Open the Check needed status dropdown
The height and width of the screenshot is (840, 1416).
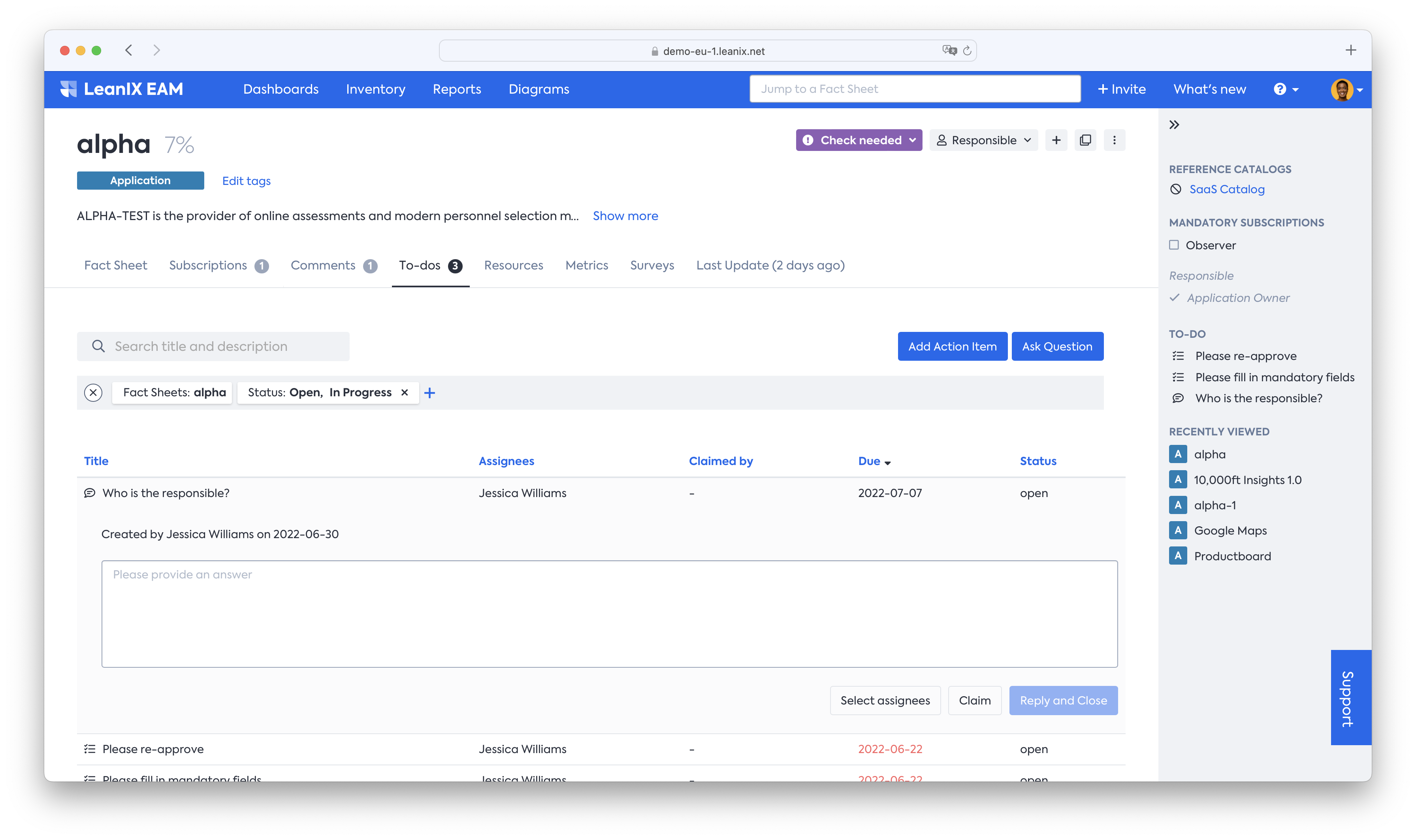(859, 140)
